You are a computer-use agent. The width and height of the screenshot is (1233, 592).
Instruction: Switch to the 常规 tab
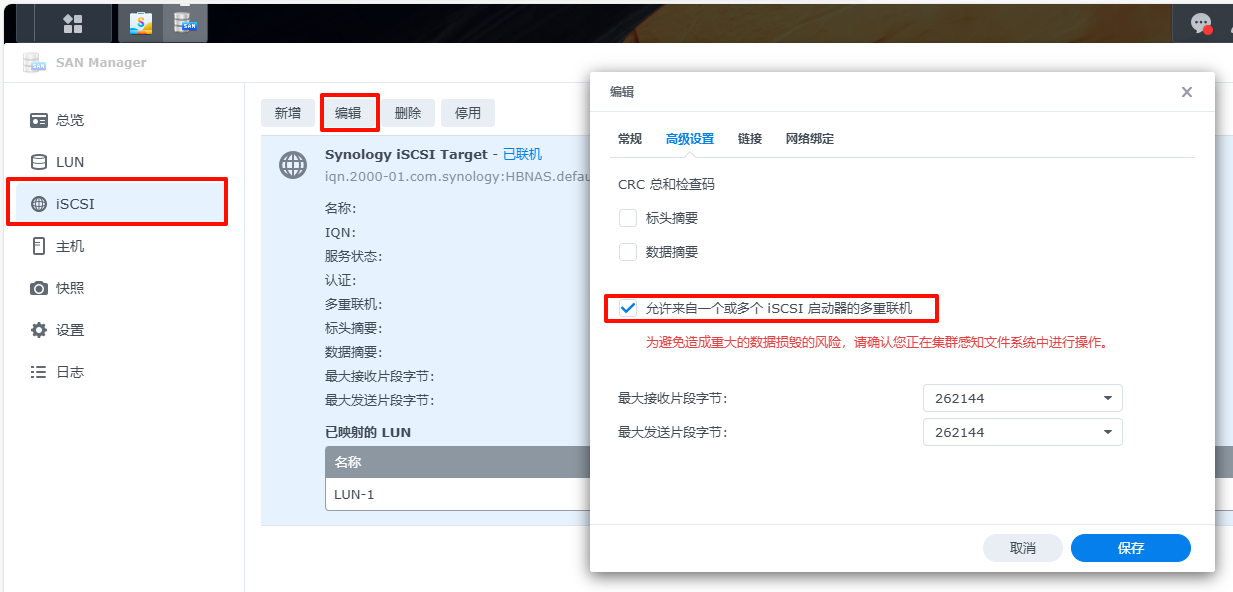tap(630, 139)
